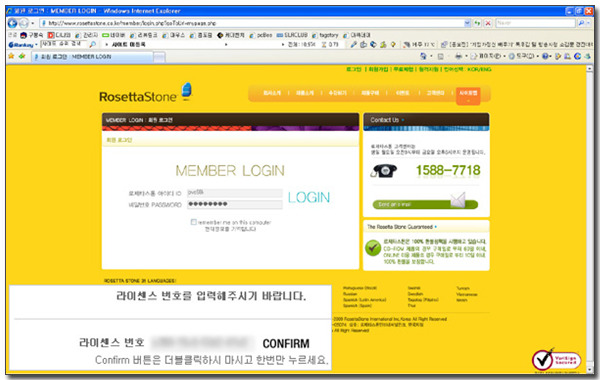This screenshot has width=600, height=380.
Task: Click the green send an email bar
Action: click(x=425, y=204)
